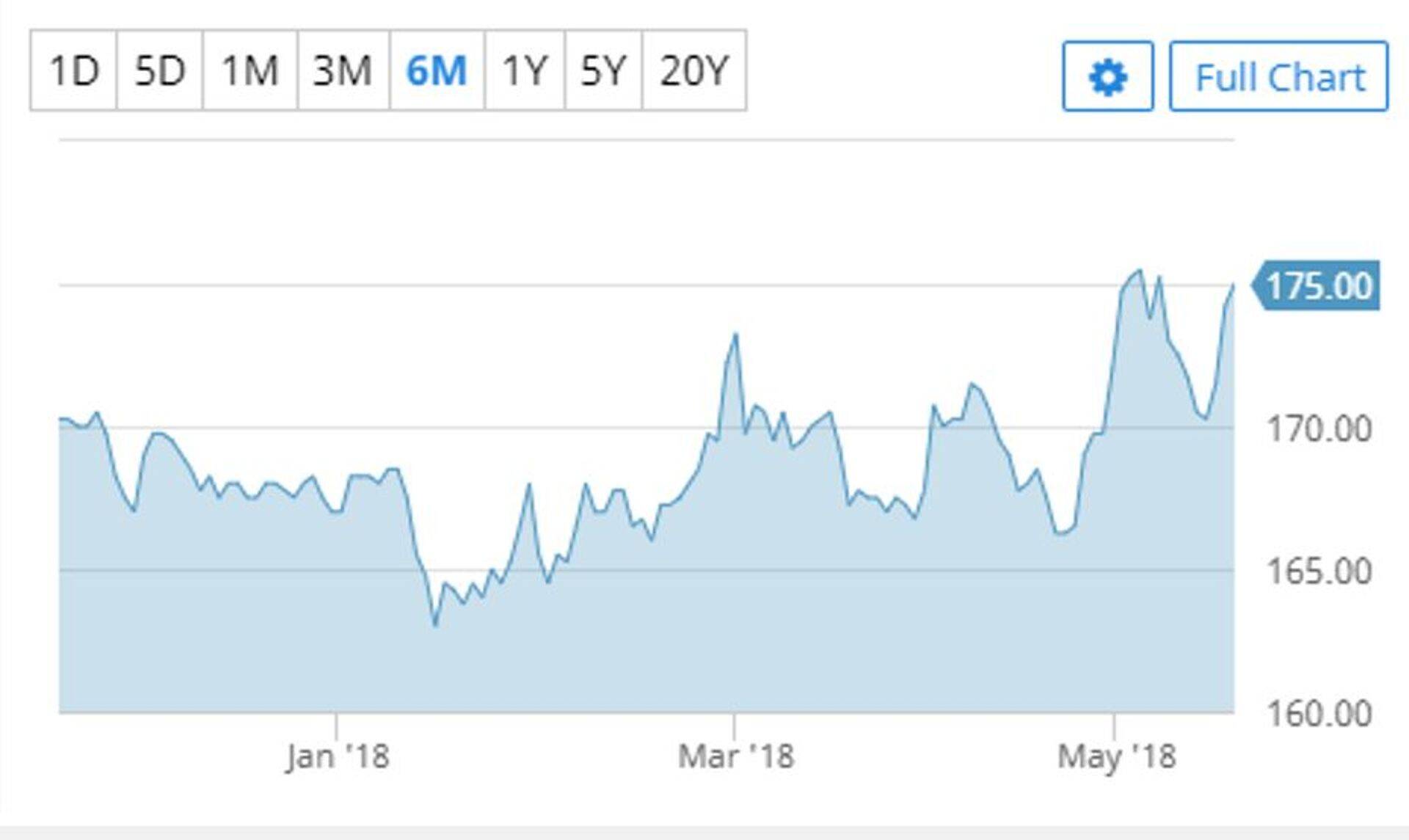
Task: Switch chart to 1Y view
Action: point(525,71)
